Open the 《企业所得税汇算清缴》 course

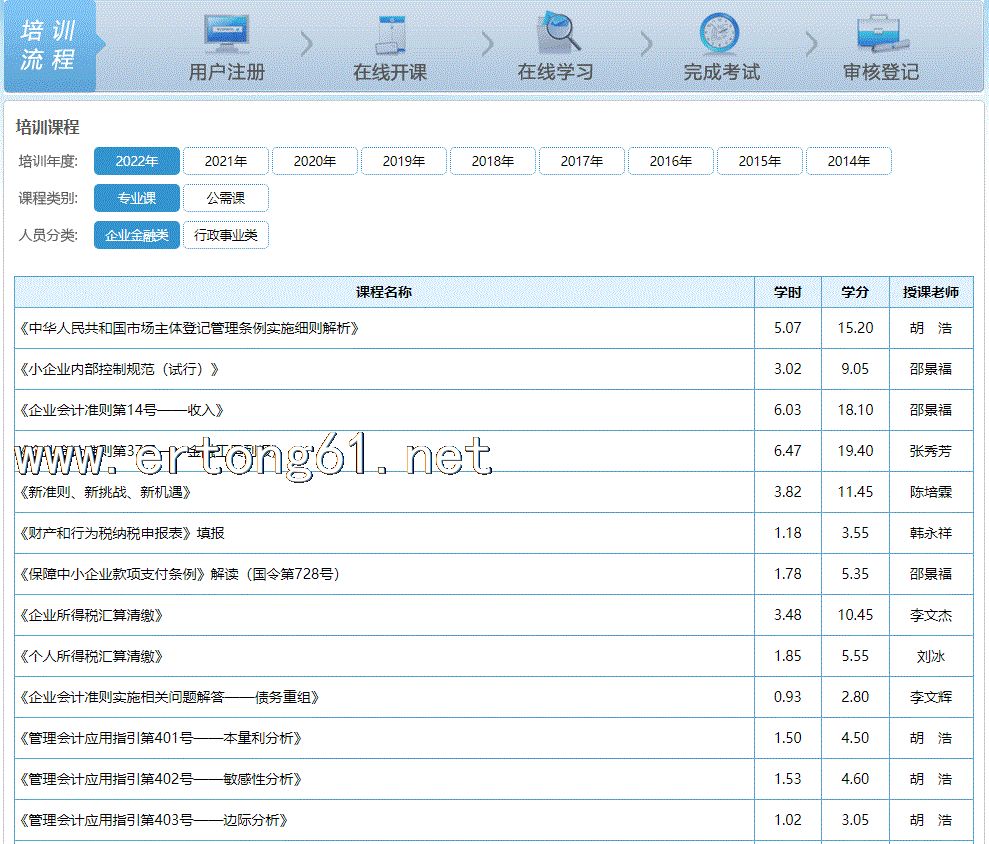coord(91,615)
